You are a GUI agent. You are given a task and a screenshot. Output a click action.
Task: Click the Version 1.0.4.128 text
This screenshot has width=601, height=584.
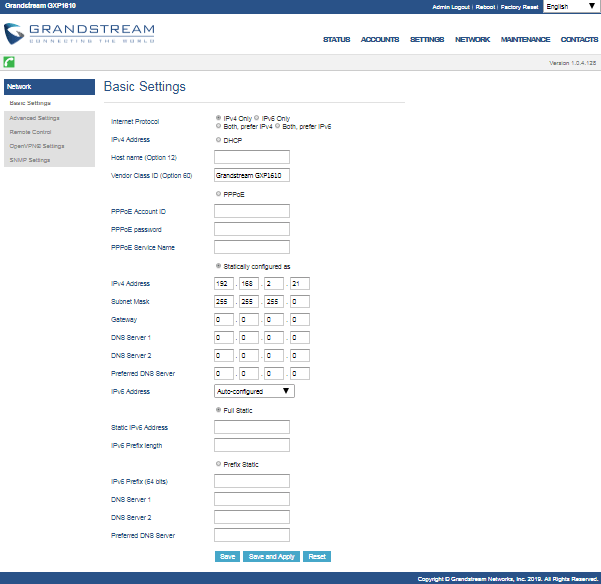[573, 63]
